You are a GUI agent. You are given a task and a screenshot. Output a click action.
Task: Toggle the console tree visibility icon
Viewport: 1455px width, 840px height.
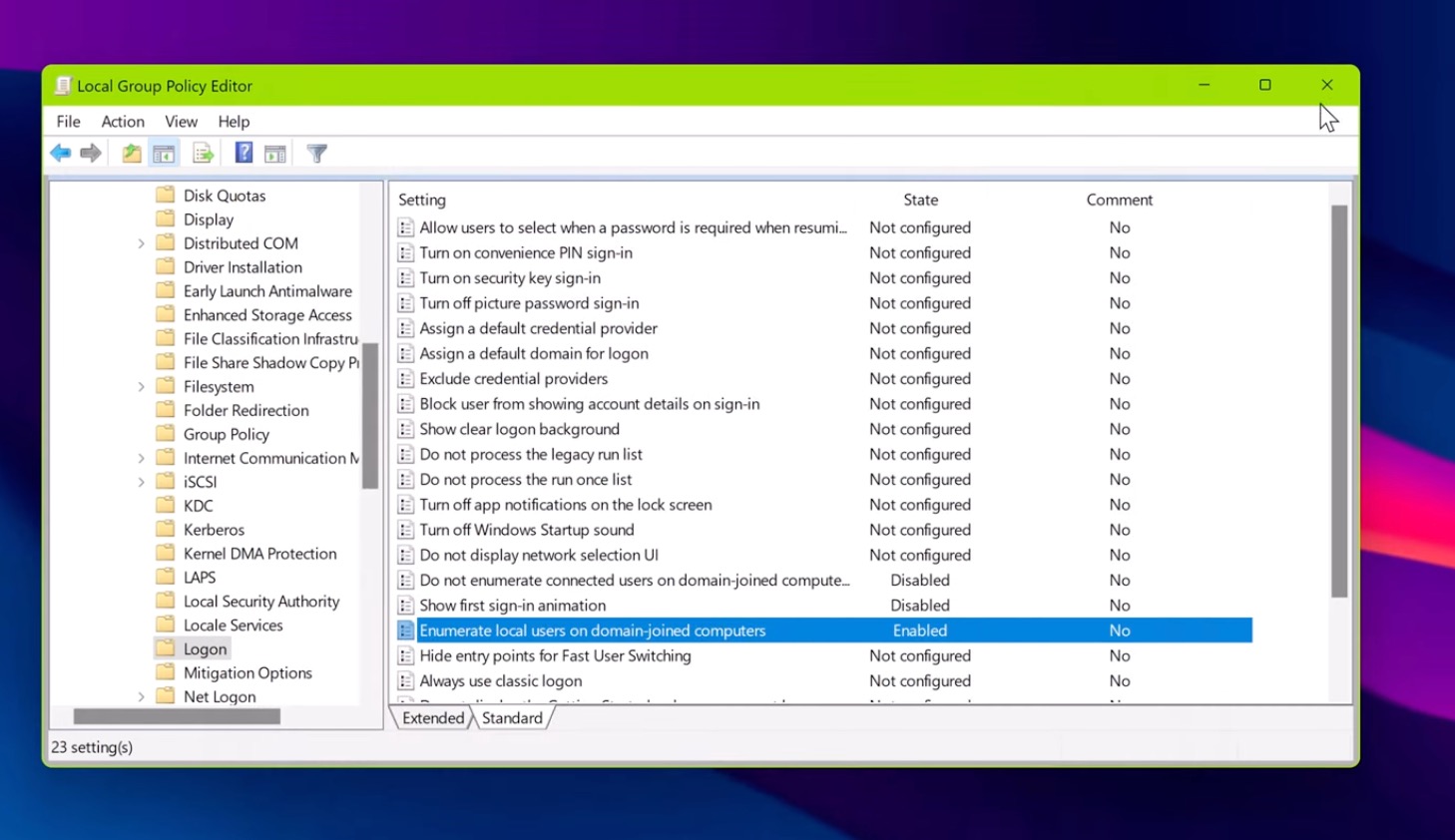[x=164, y=153]
